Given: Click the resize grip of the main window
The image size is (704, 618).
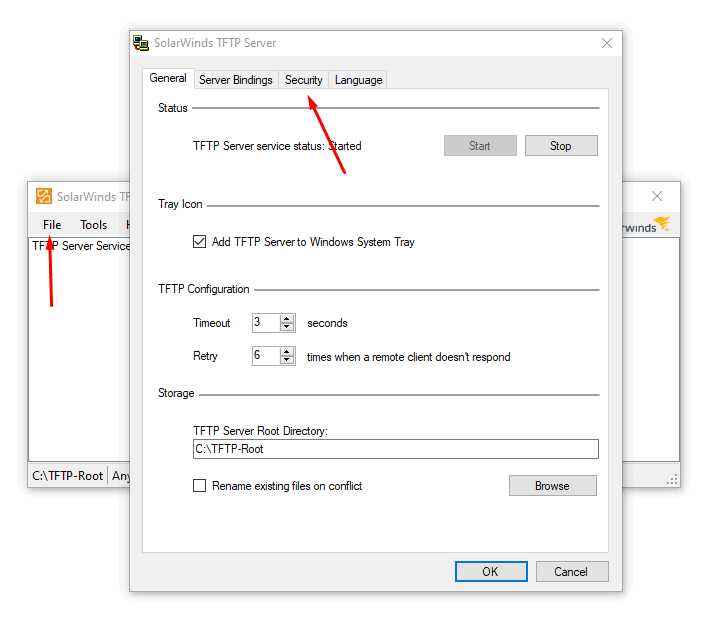Looking at the screenshot, I should tap(672, 479).
